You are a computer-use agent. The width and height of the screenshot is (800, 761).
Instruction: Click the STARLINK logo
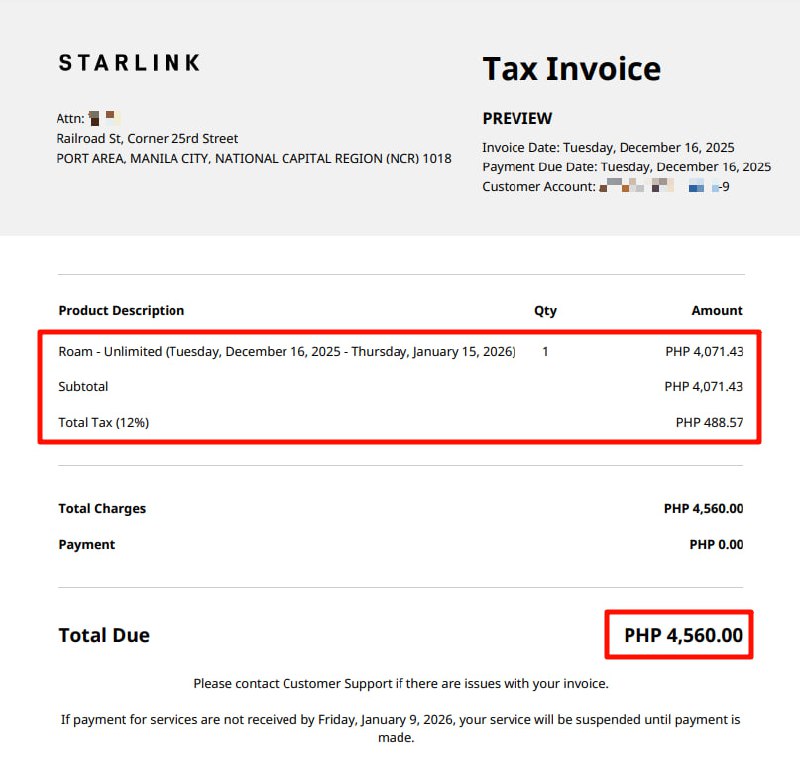tap(129, 63)
